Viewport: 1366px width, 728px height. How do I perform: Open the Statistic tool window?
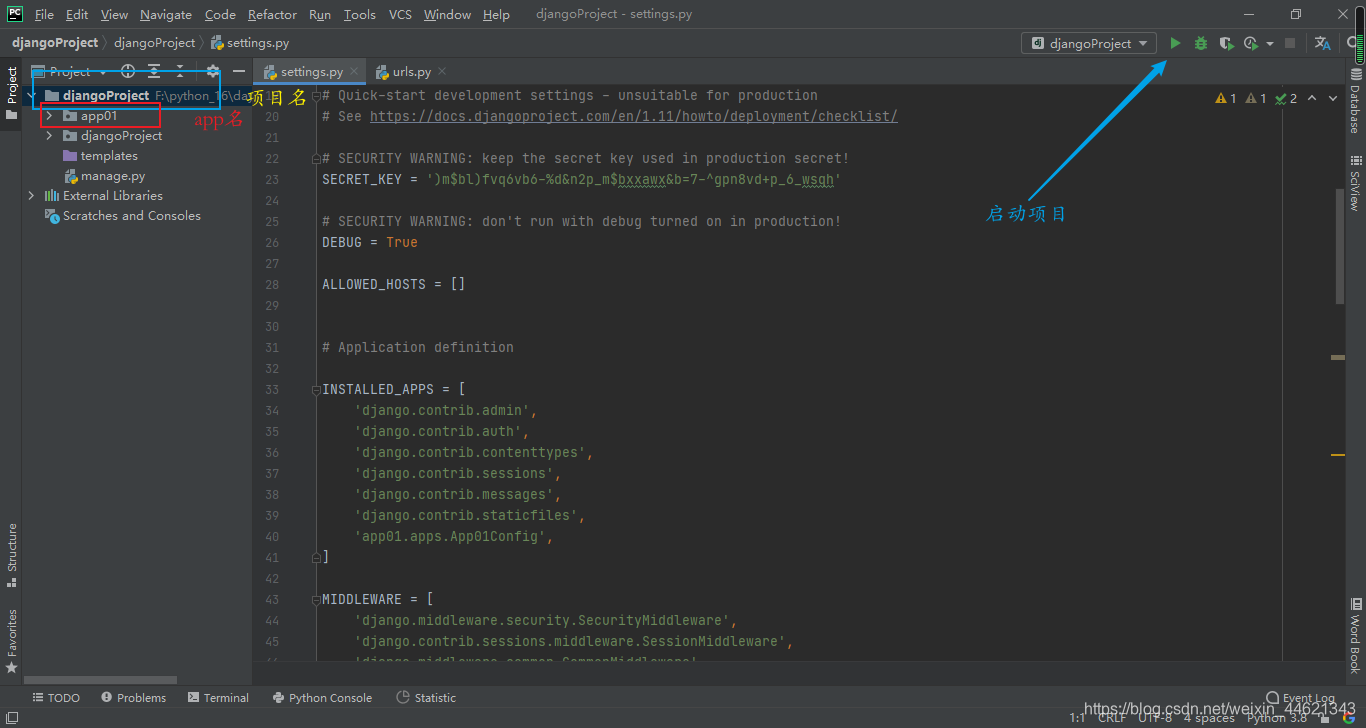pyautogui.click(x=426, y=698)
